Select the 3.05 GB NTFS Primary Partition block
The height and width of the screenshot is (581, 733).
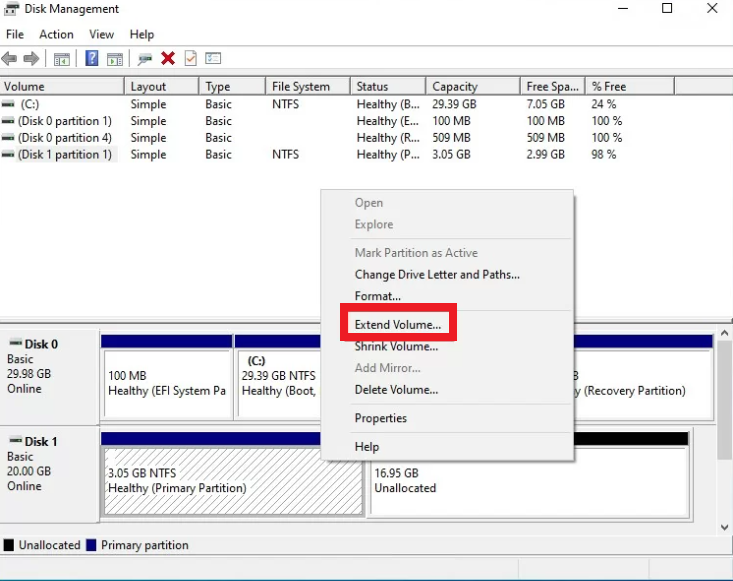click(x=233, y=473)
